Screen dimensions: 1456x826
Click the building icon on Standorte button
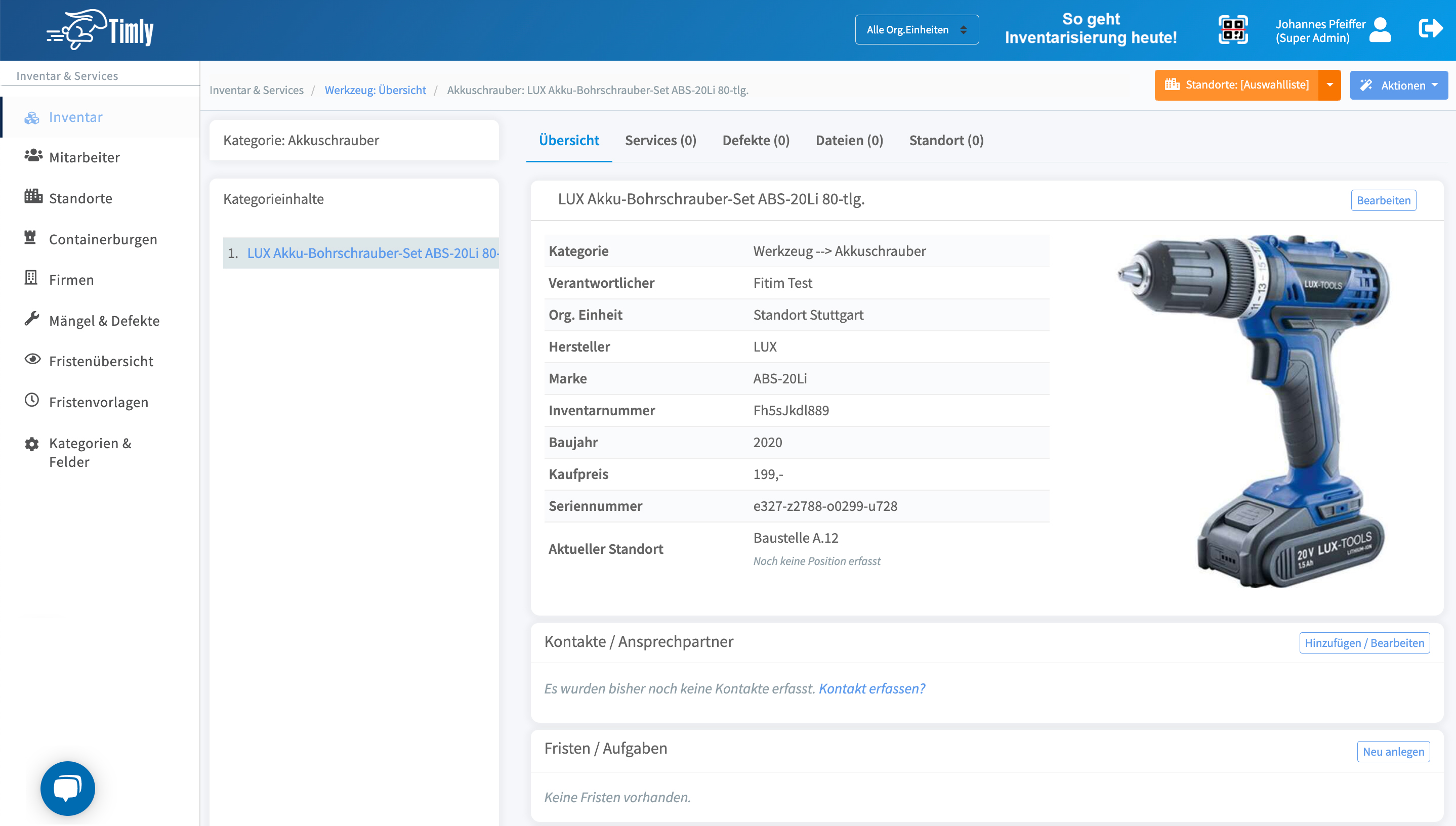pyautogui.click(x=1172, y=84)
